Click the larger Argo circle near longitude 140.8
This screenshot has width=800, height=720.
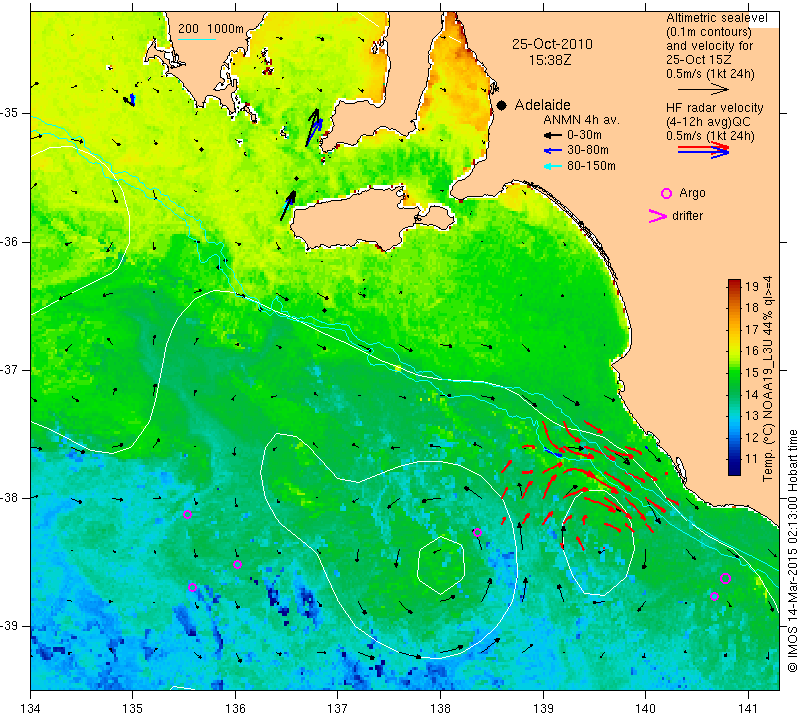[726, 578]
